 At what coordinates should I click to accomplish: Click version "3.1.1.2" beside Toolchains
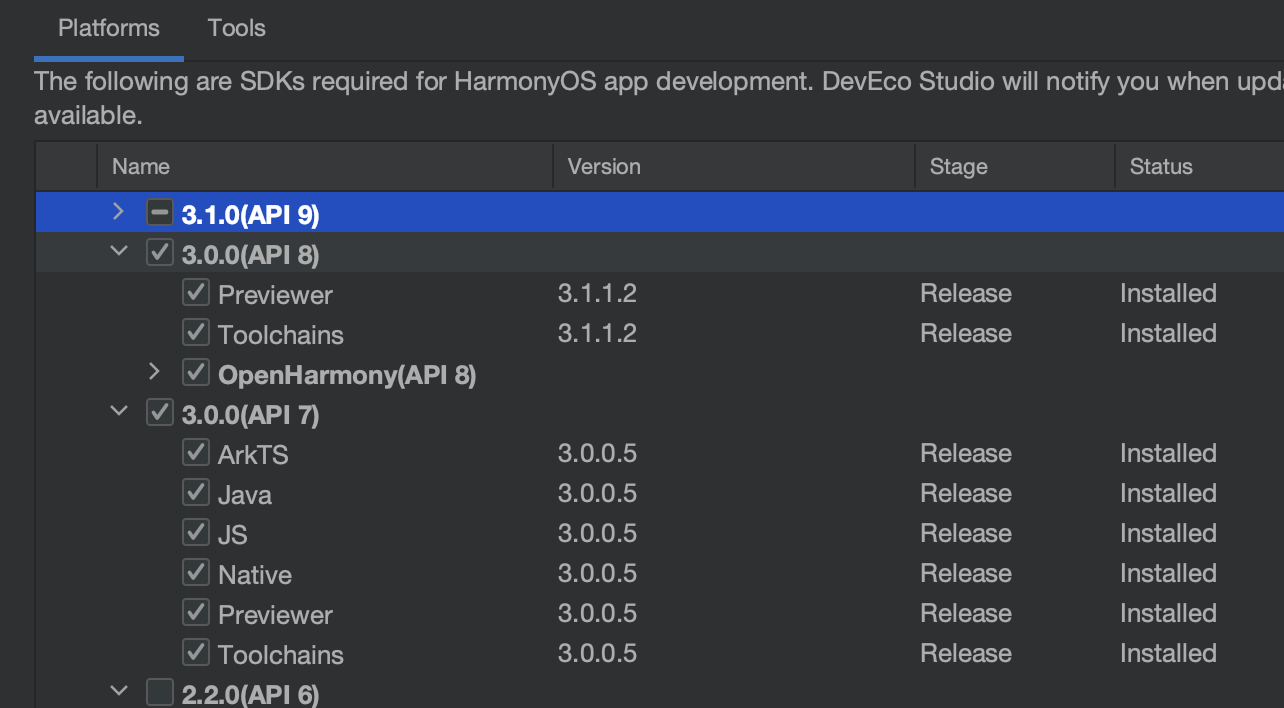(x=597, y=333)
